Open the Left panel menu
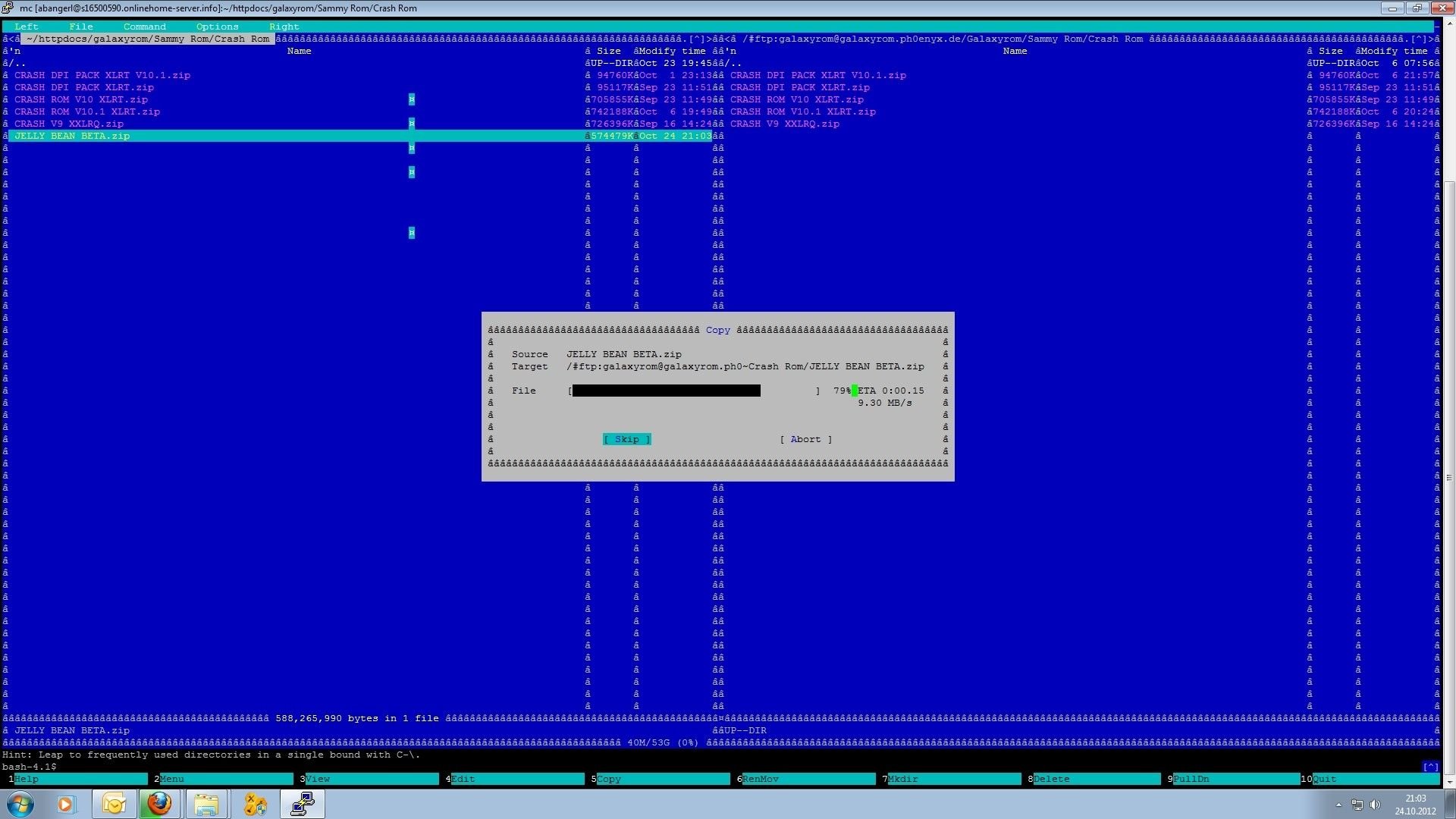This screenshot has width=1456, height=819. (x=27, y=27)
